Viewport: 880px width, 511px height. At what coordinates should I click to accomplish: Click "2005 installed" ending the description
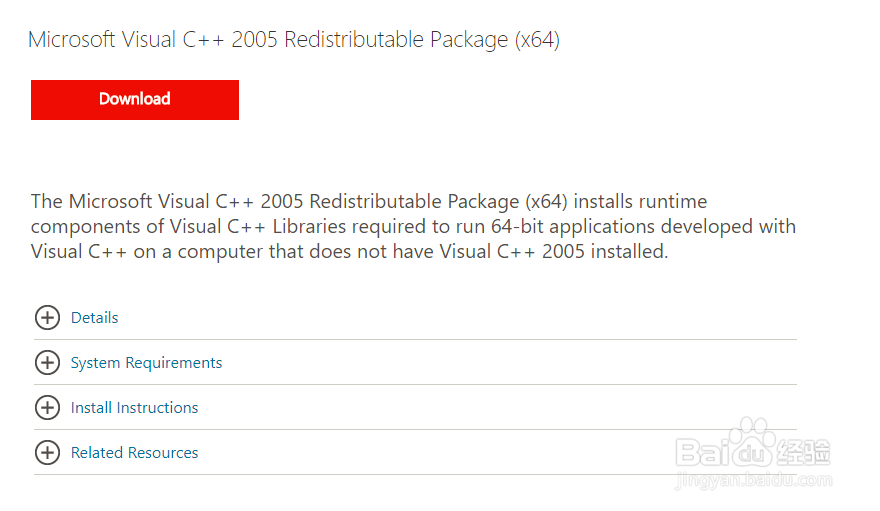605,251
